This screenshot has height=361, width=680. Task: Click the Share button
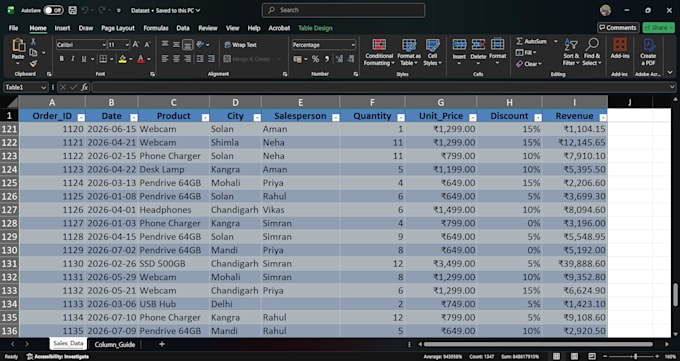658,28
